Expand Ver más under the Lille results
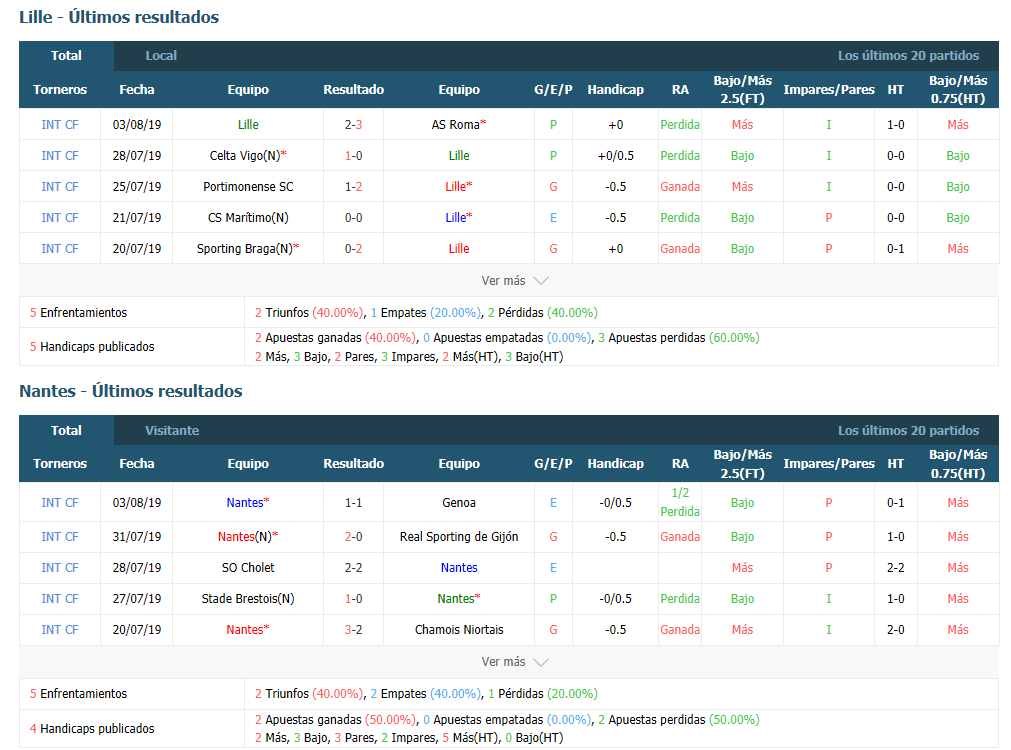Screen dimensions: 1011x750 point(515,281)
